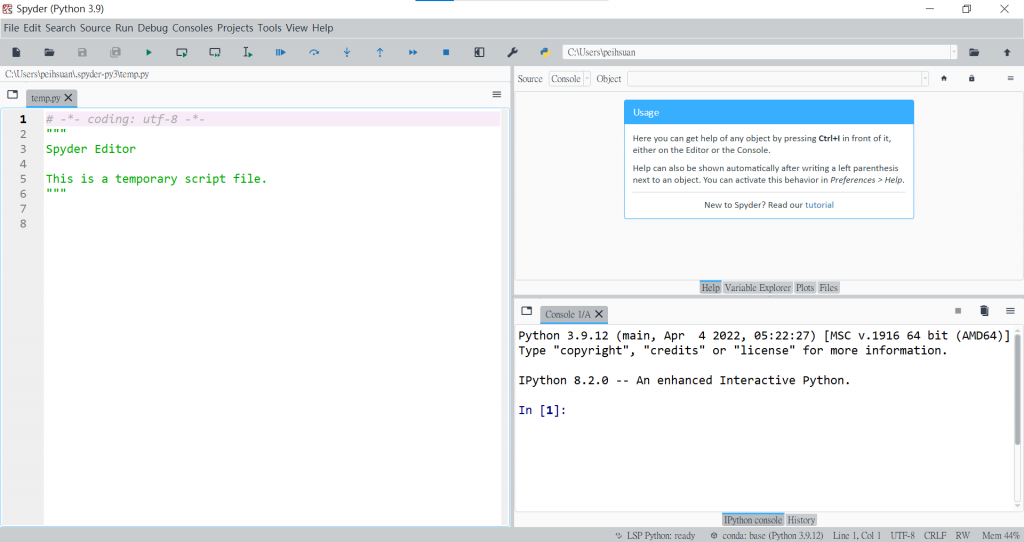Open the Search menu
1024x542 pixels.
[x=60, y=28]
